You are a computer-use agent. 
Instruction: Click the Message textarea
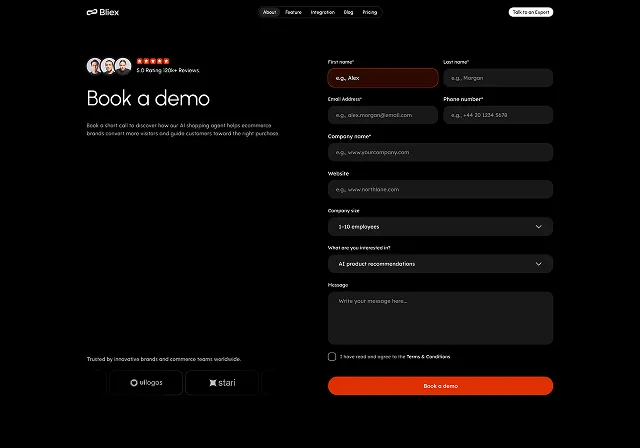[440, 318]
